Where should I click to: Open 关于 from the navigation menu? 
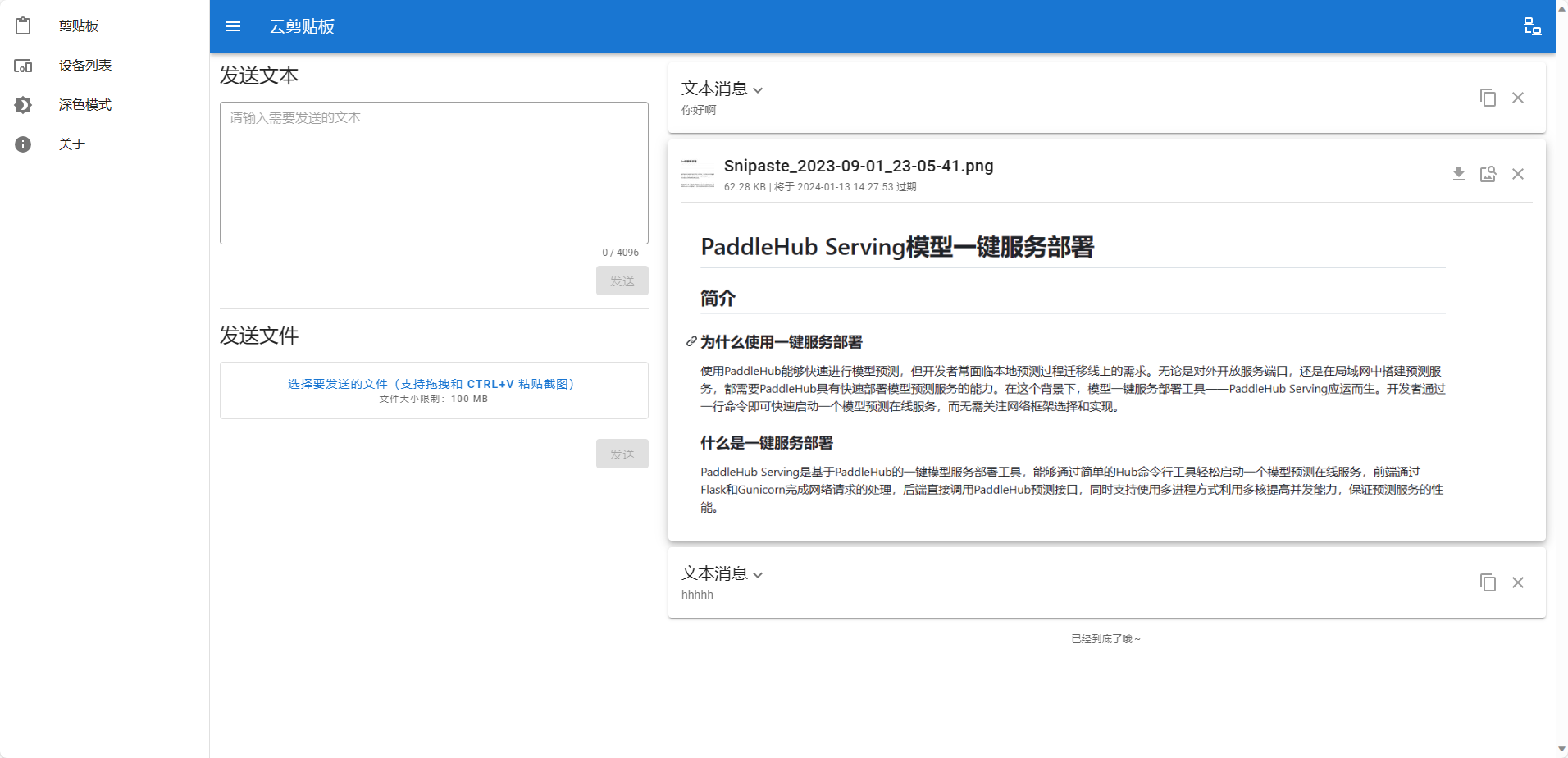point(72,144)
